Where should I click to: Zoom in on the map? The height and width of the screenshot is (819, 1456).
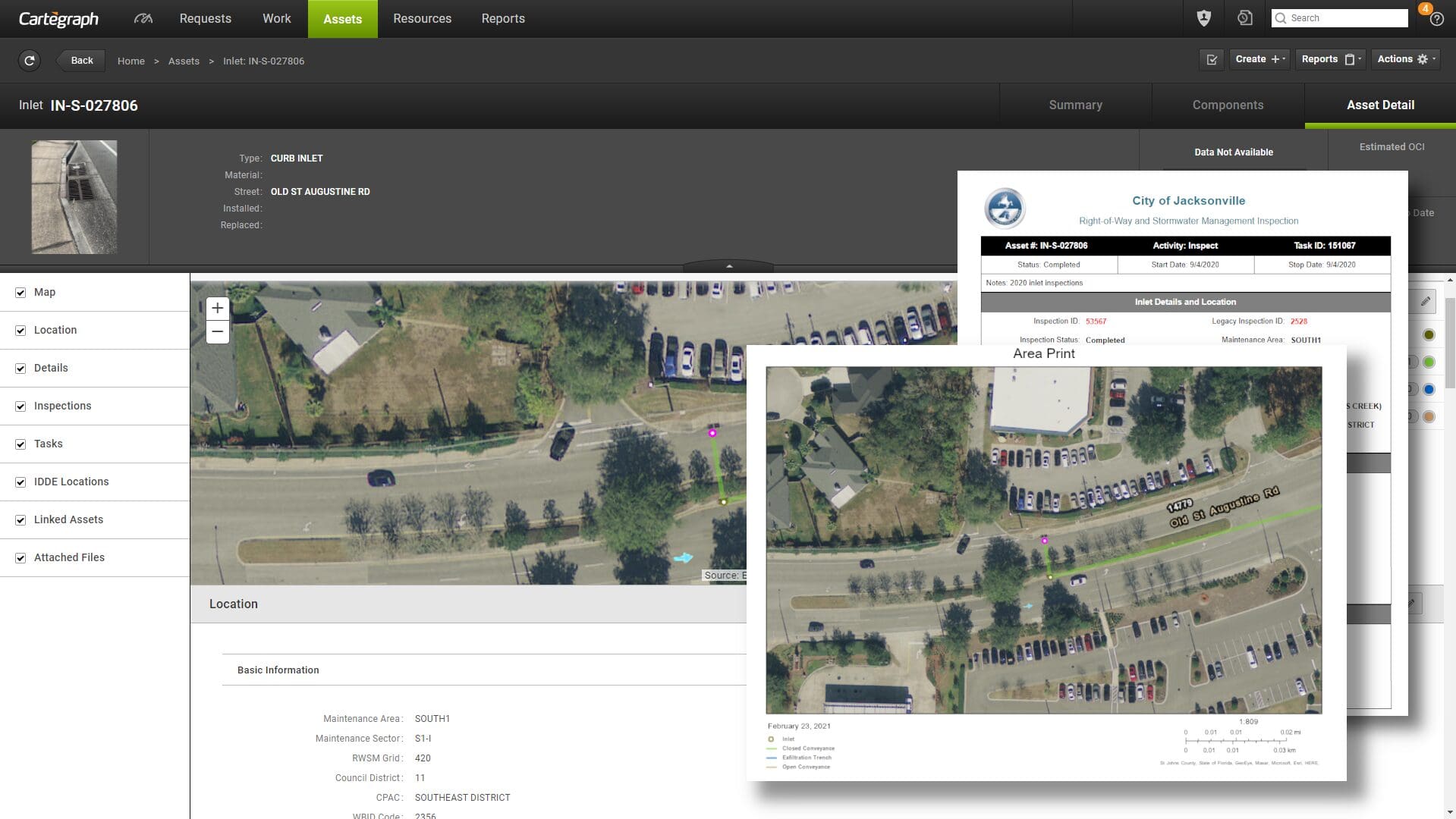pyautogui.click(x=218, y=308)
